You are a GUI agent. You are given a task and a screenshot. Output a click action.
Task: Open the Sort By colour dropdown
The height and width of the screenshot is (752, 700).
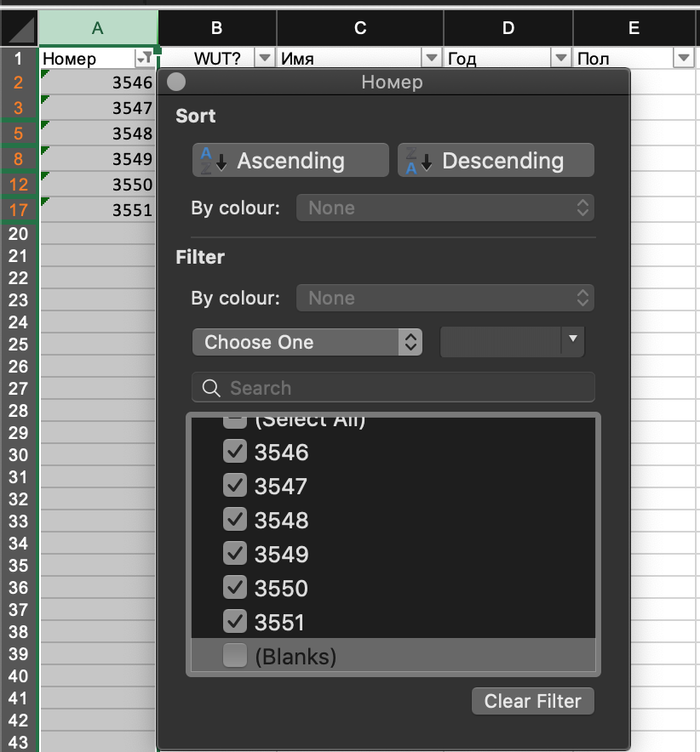coord(445,208)
